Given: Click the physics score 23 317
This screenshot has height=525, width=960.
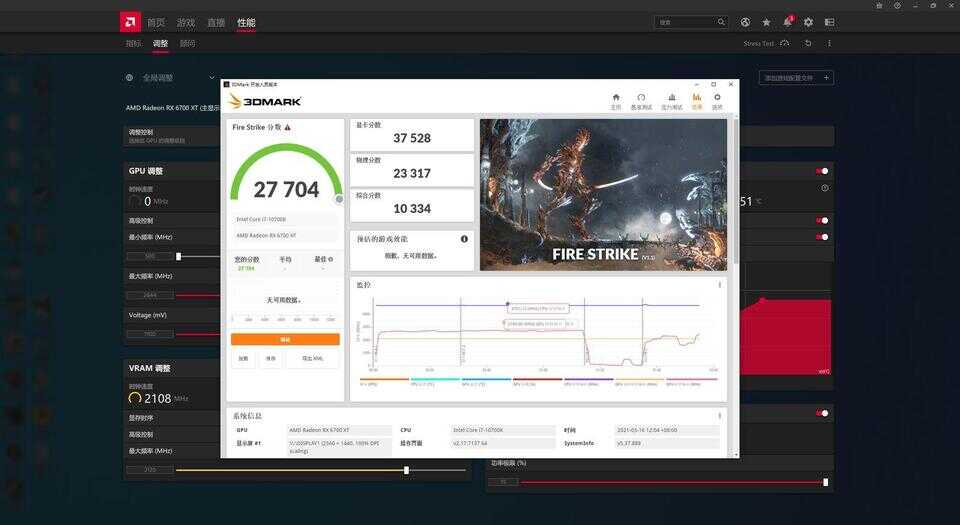Looking at the screenshot, I should (412, 174).
